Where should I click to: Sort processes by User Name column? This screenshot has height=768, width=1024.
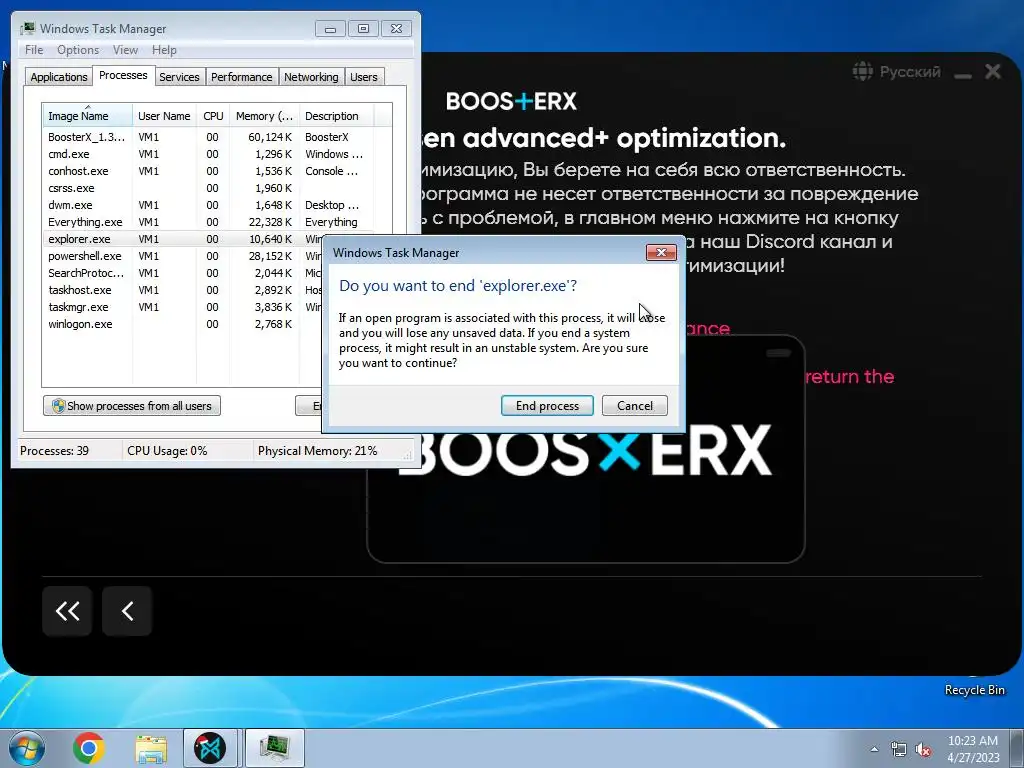pos(164,116)
